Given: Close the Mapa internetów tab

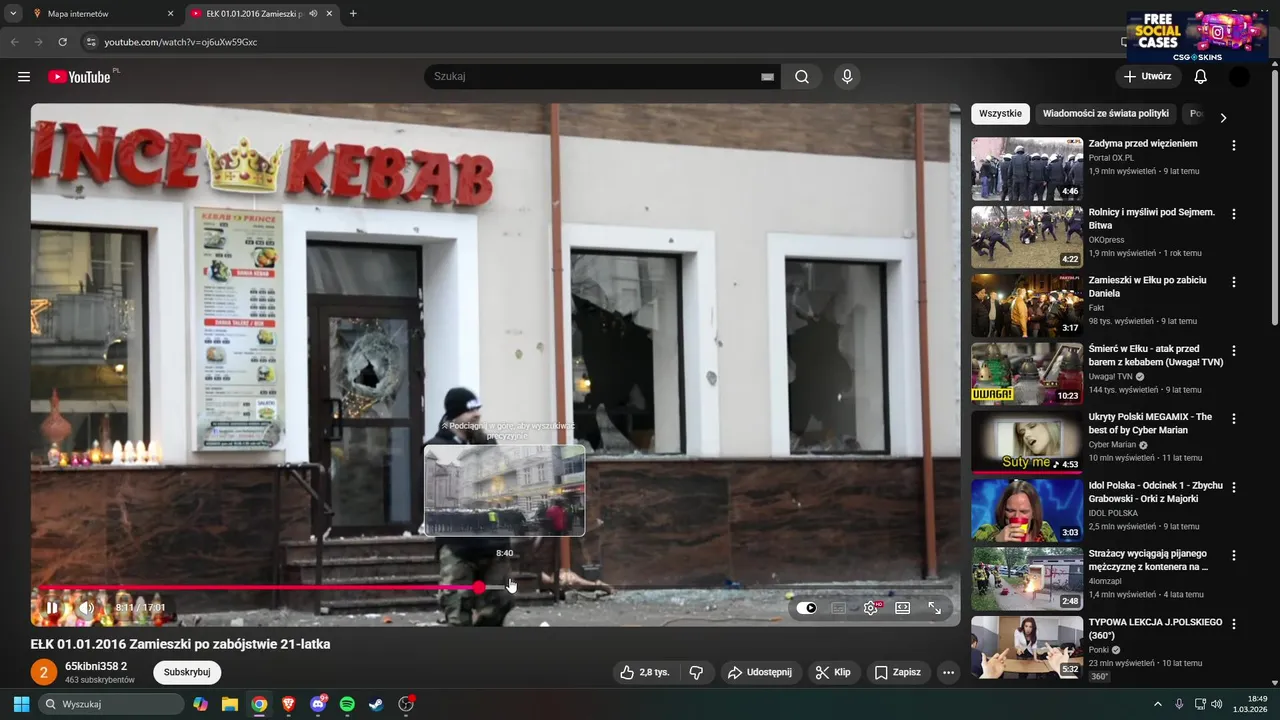Looking at the screenshot, I should tap(170, 14).
